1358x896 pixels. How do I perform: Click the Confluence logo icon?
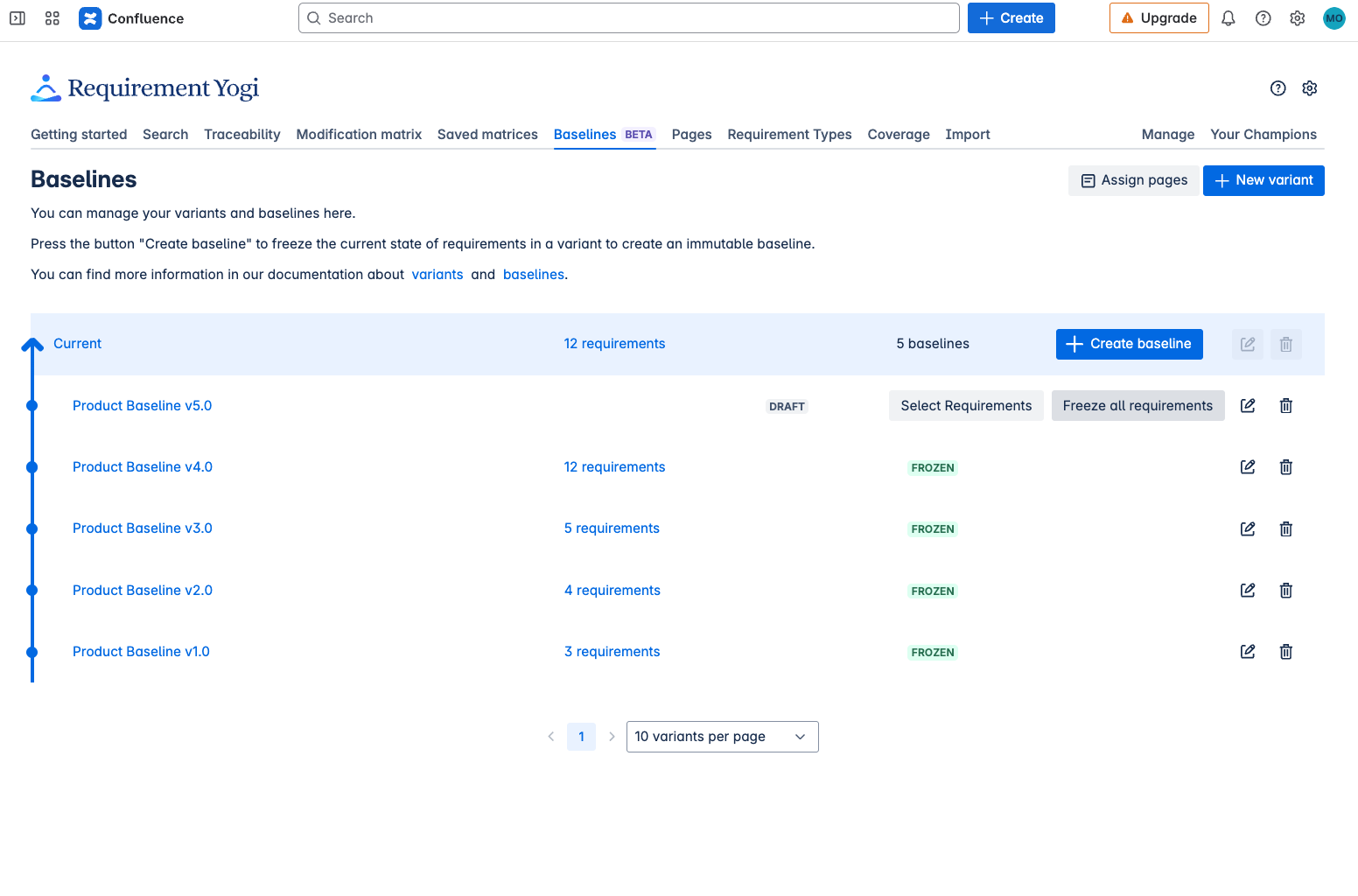90,18
